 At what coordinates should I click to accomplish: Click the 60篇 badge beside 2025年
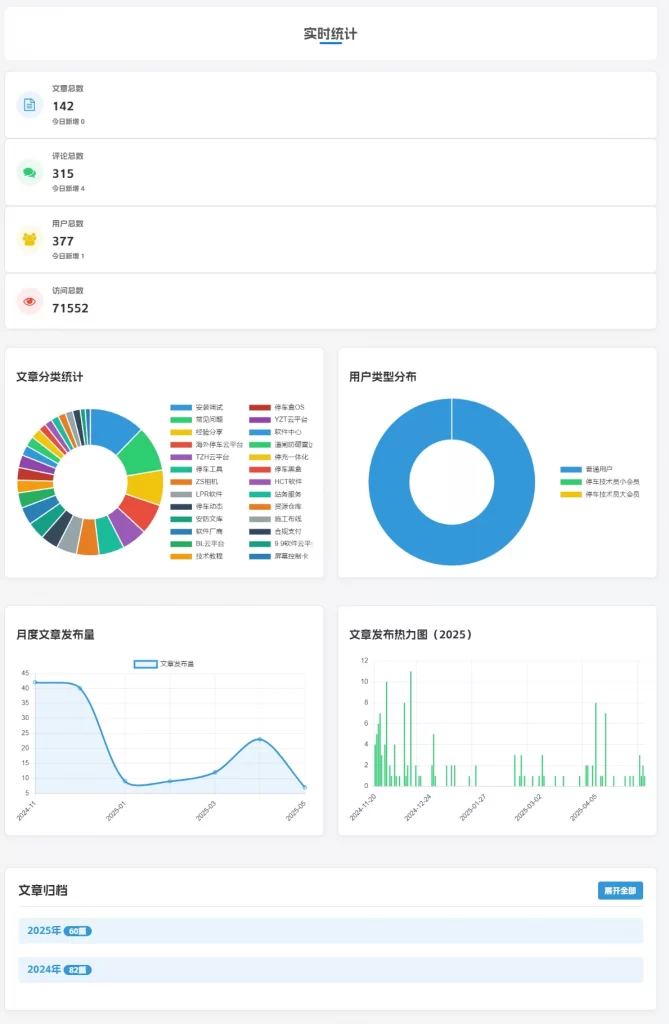(77, 931)
